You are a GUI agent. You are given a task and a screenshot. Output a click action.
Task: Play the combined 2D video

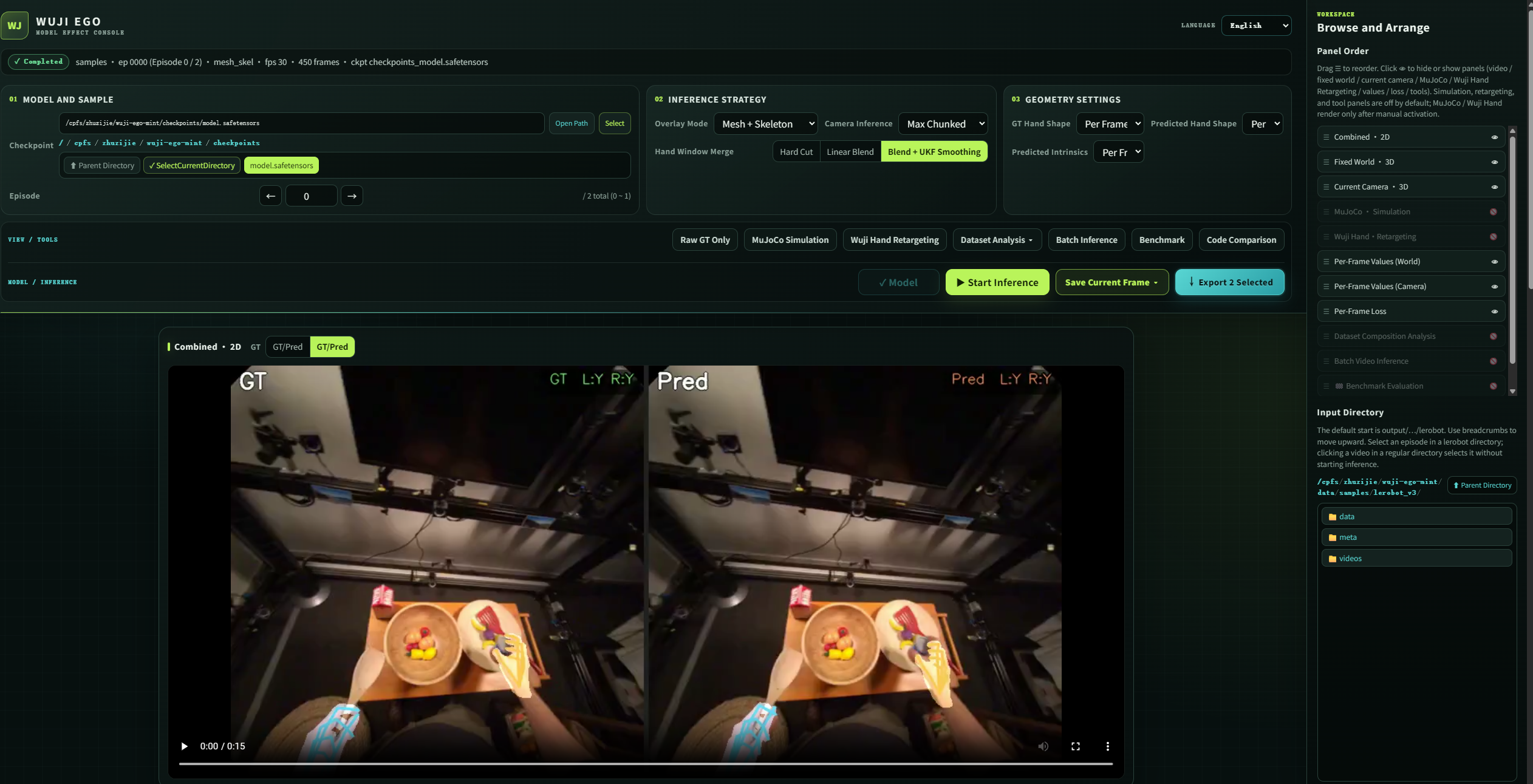(x=184, y=746)
